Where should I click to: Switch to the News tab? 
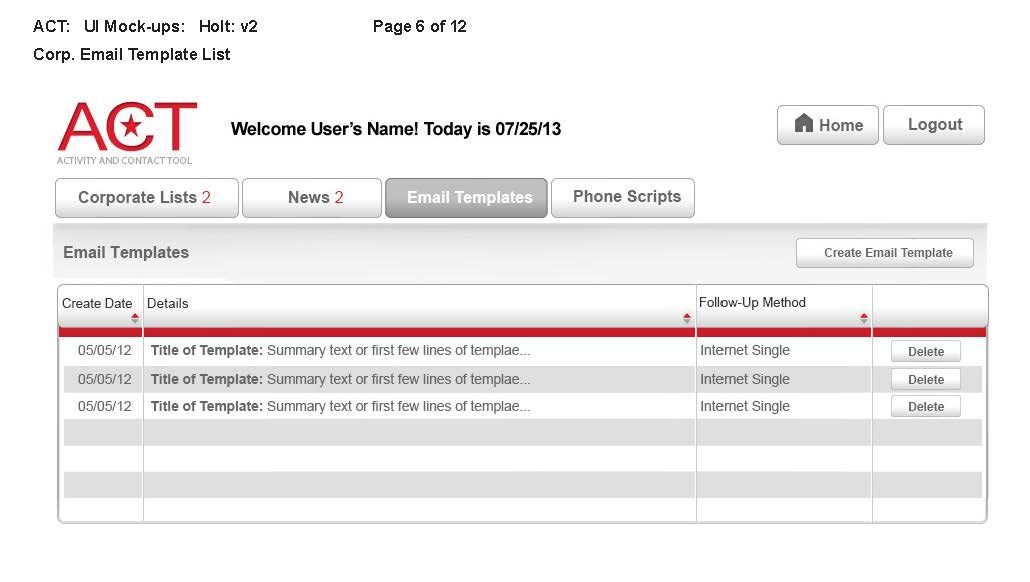click(312, 198)
